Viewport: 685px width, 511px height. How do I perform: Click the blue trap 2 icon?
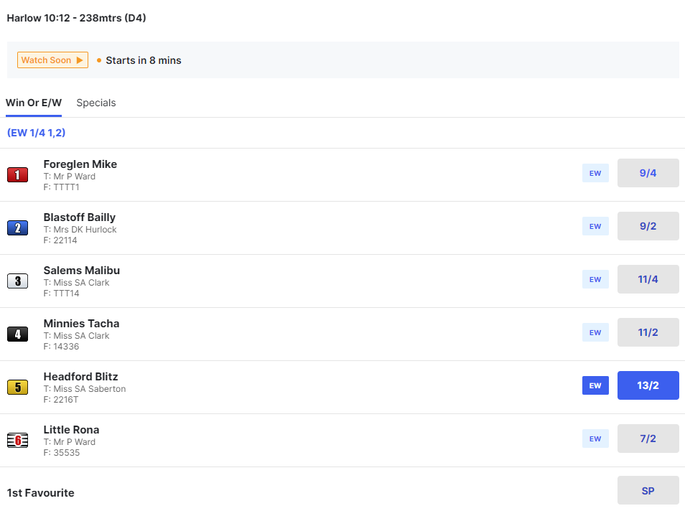point(17,228)
